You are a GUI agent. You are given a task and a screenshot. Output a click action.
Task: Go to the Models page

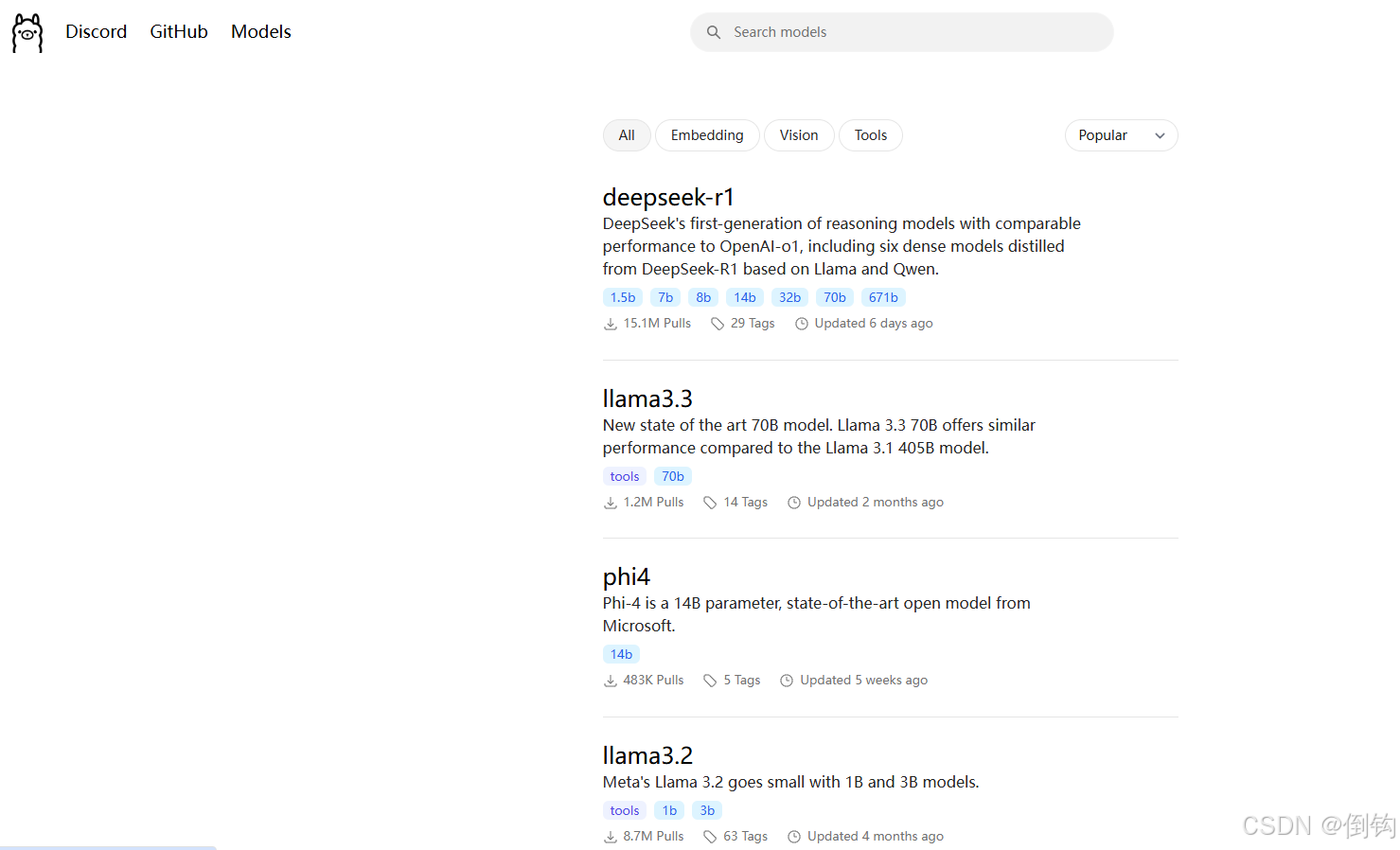(x=261, y=31)
